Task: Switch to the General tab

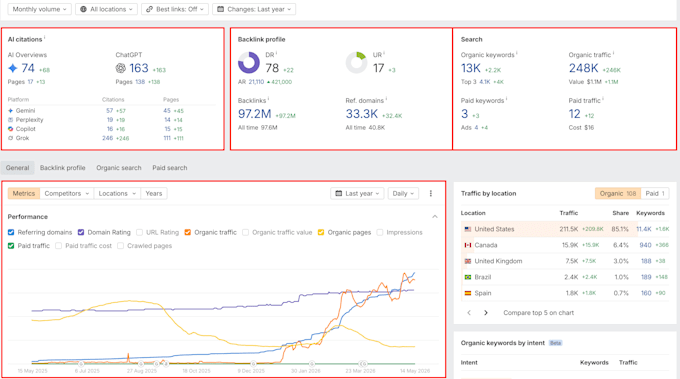Action: 17,168
